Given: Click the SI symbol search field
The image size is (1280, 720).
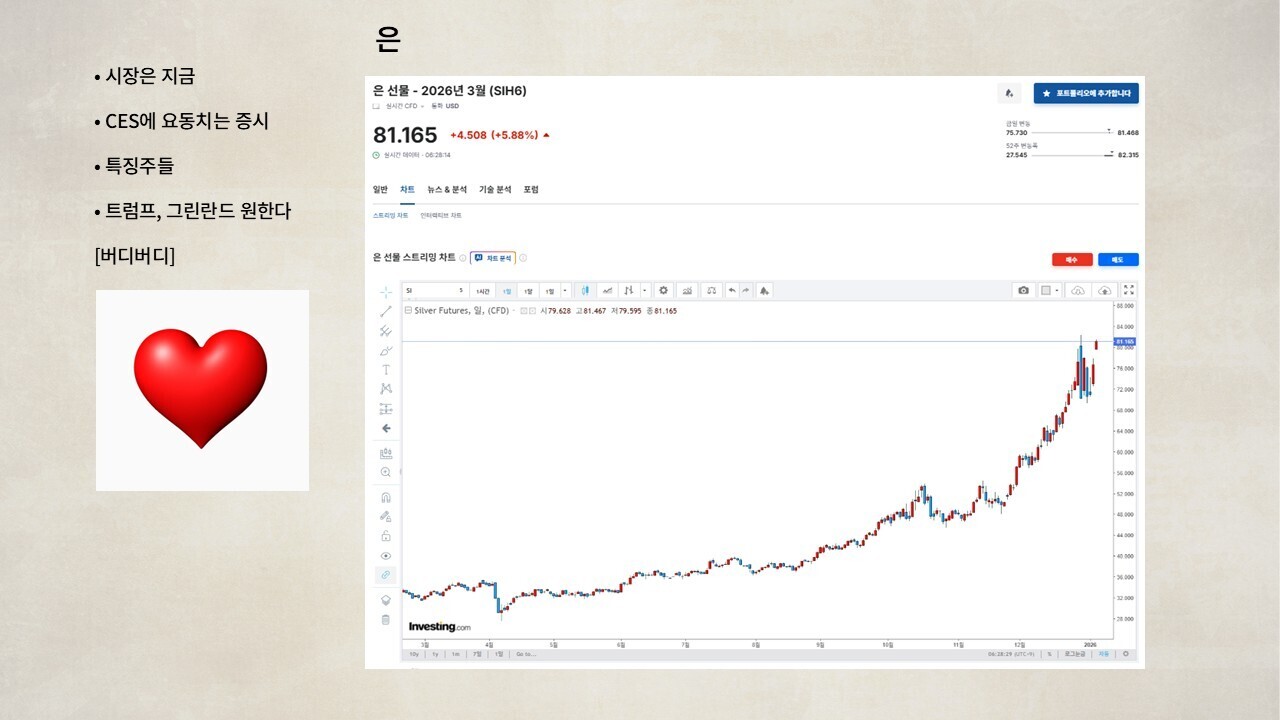Looking at the screenshot, I should pyautogui.click(x=434, y=290).
